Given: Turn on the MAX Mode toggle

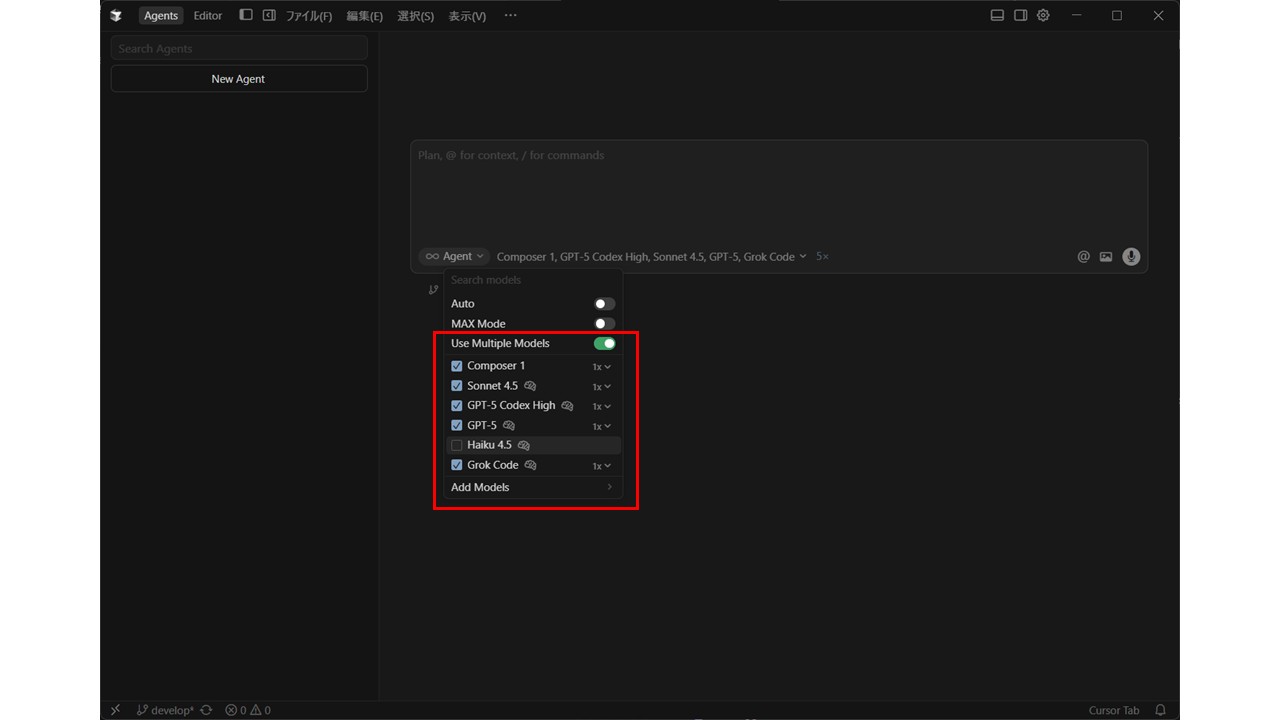Looking at the screenshot, I should [x=604, y=324].
